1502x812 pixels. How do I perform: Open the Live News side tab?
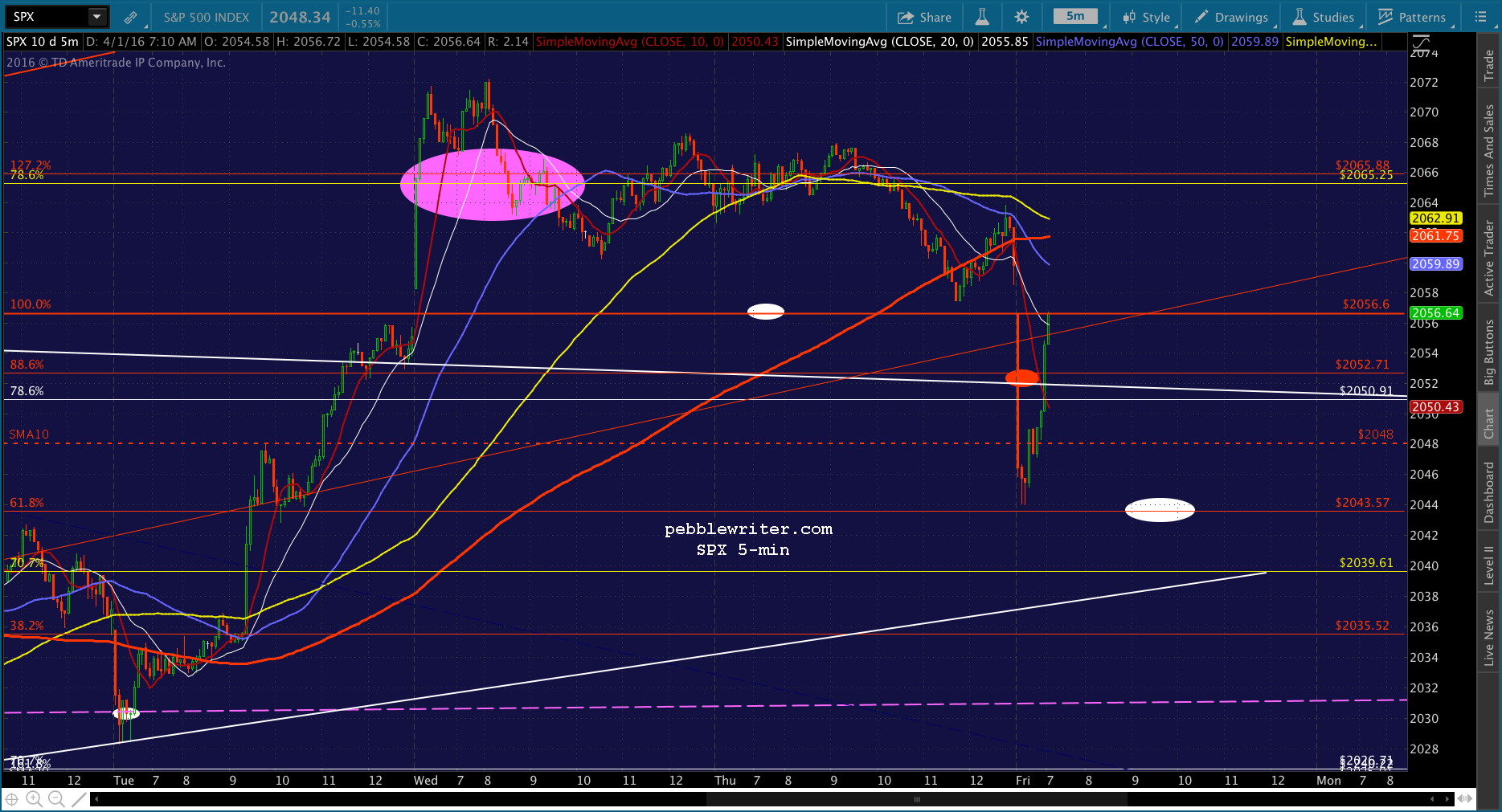pos(1489,638)
